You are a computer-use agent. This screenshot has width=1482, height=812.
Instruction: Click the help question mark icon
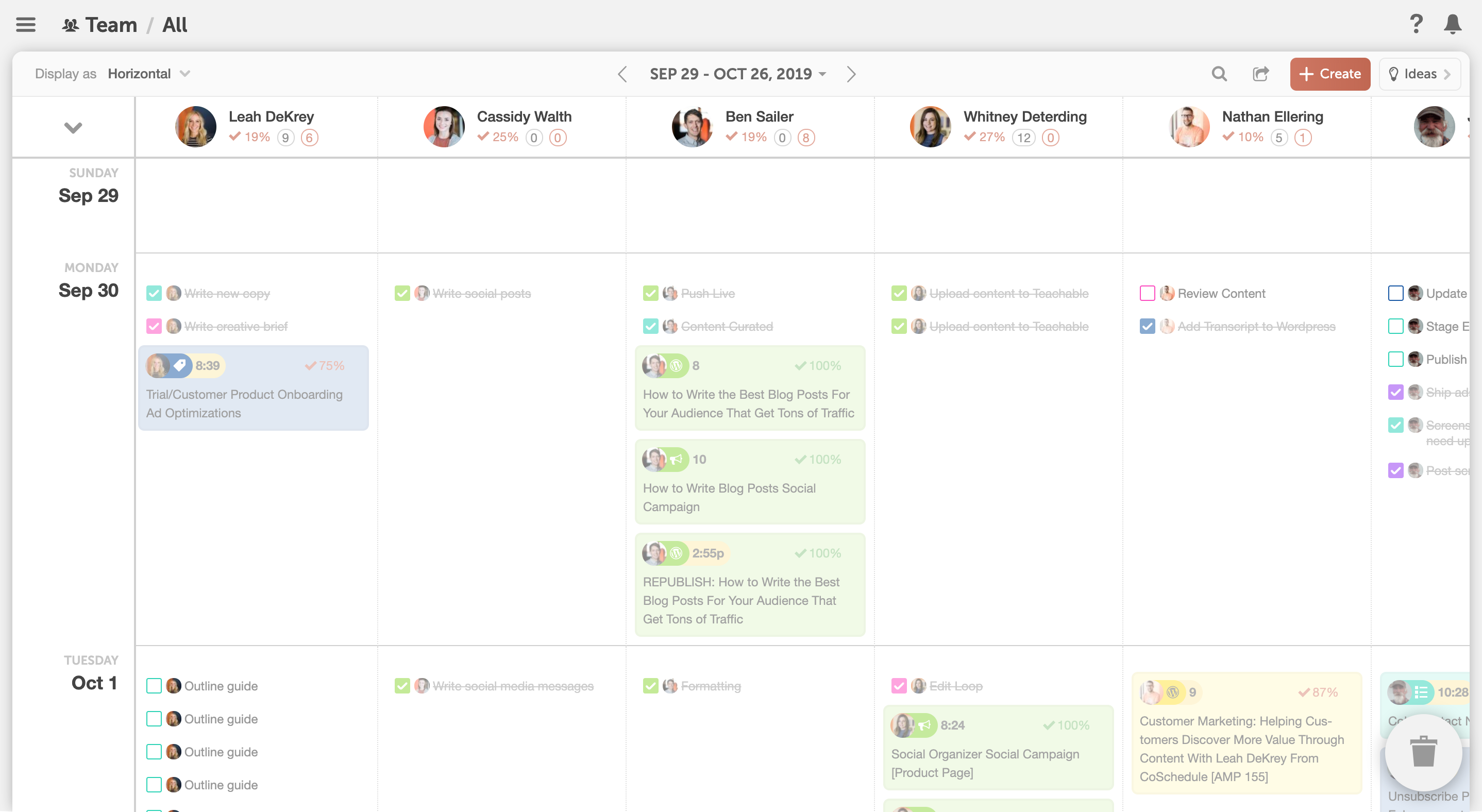(1416, 25)
